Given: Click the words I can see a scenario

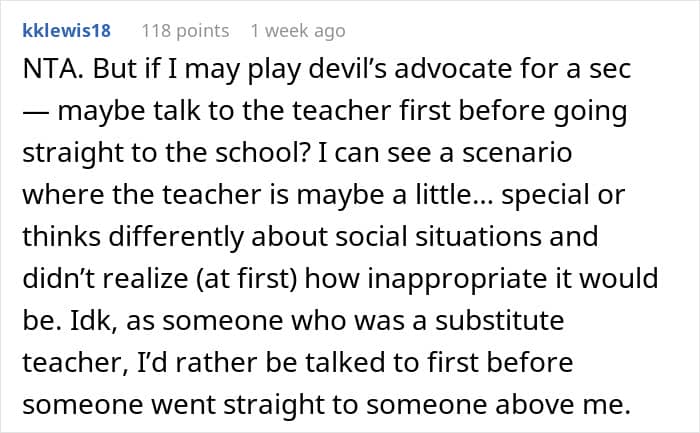Looking at the screenshot, I should coord(445,153).
